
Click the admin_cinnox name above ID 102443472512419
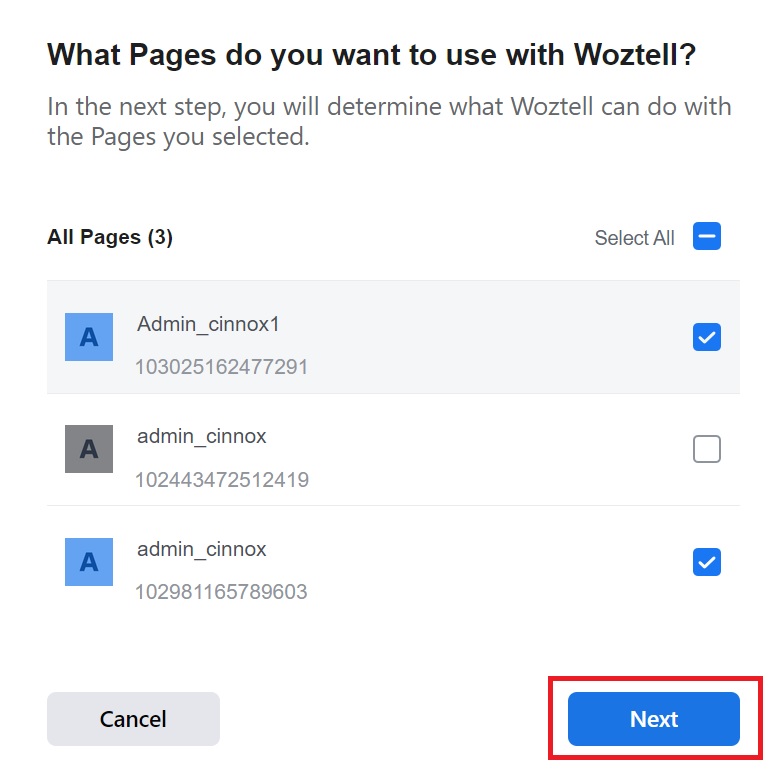point(202,436)
